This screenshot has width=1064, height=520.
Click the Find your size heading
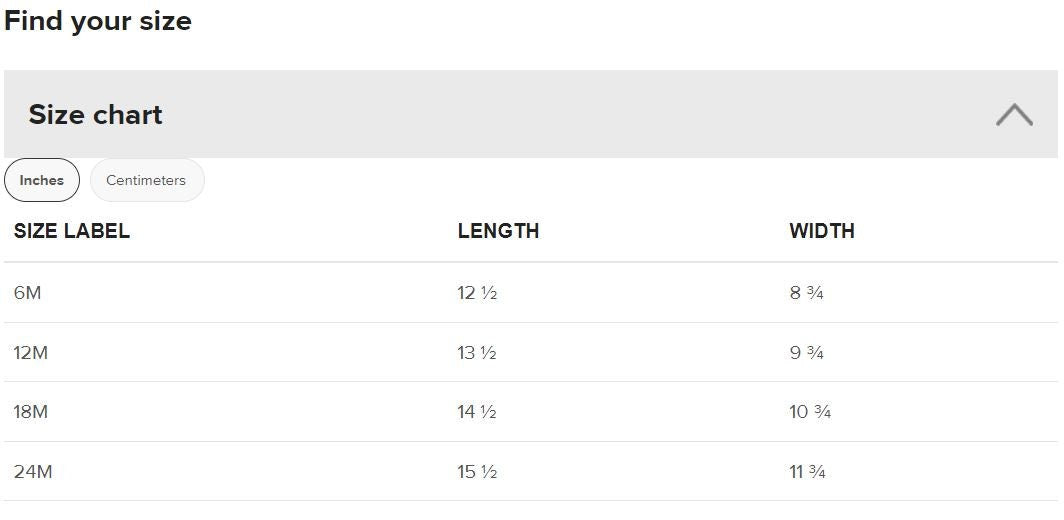[x=98, y=21]
